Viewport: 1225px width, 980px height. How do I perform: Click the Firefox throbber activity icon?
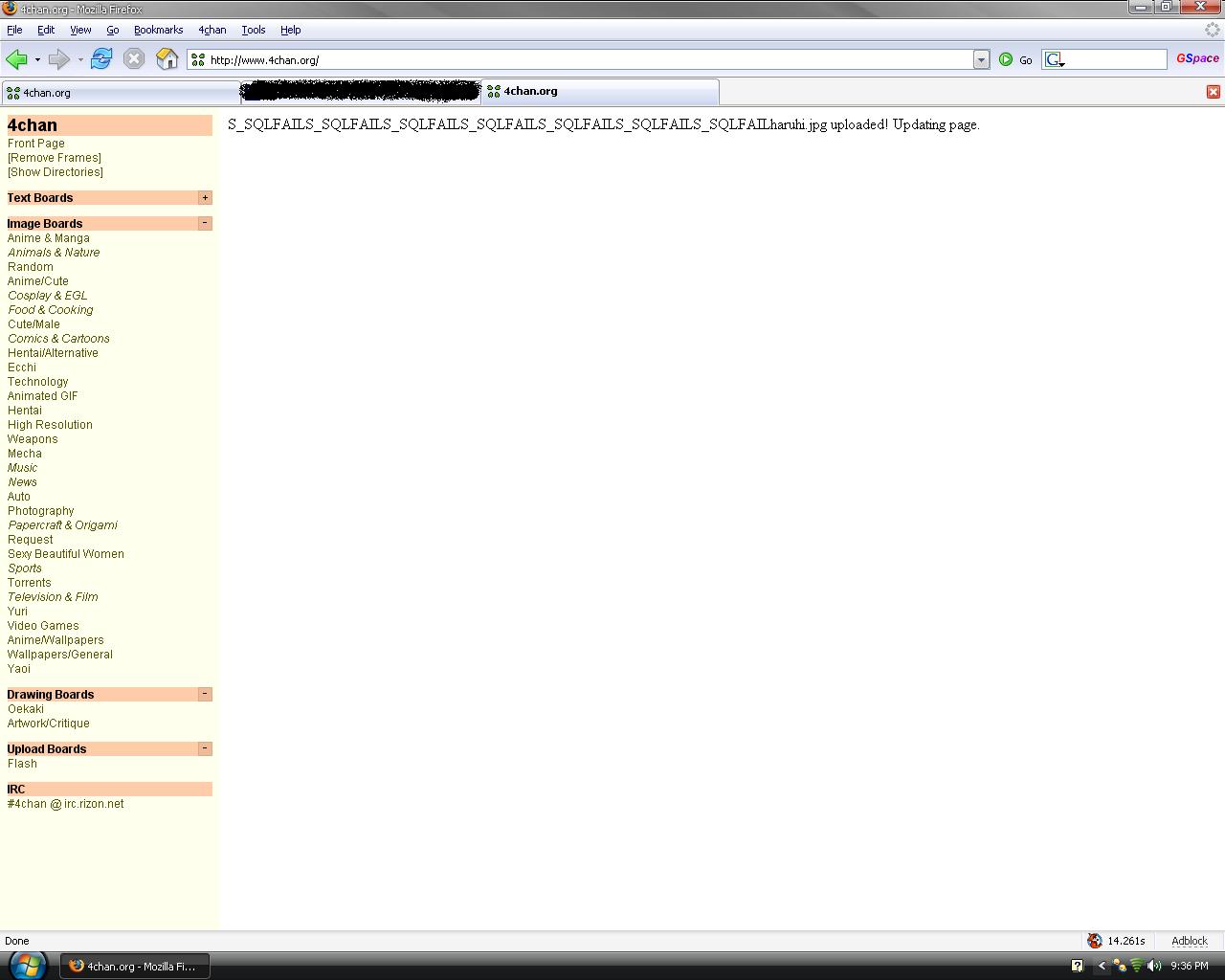coord(1212,30)
